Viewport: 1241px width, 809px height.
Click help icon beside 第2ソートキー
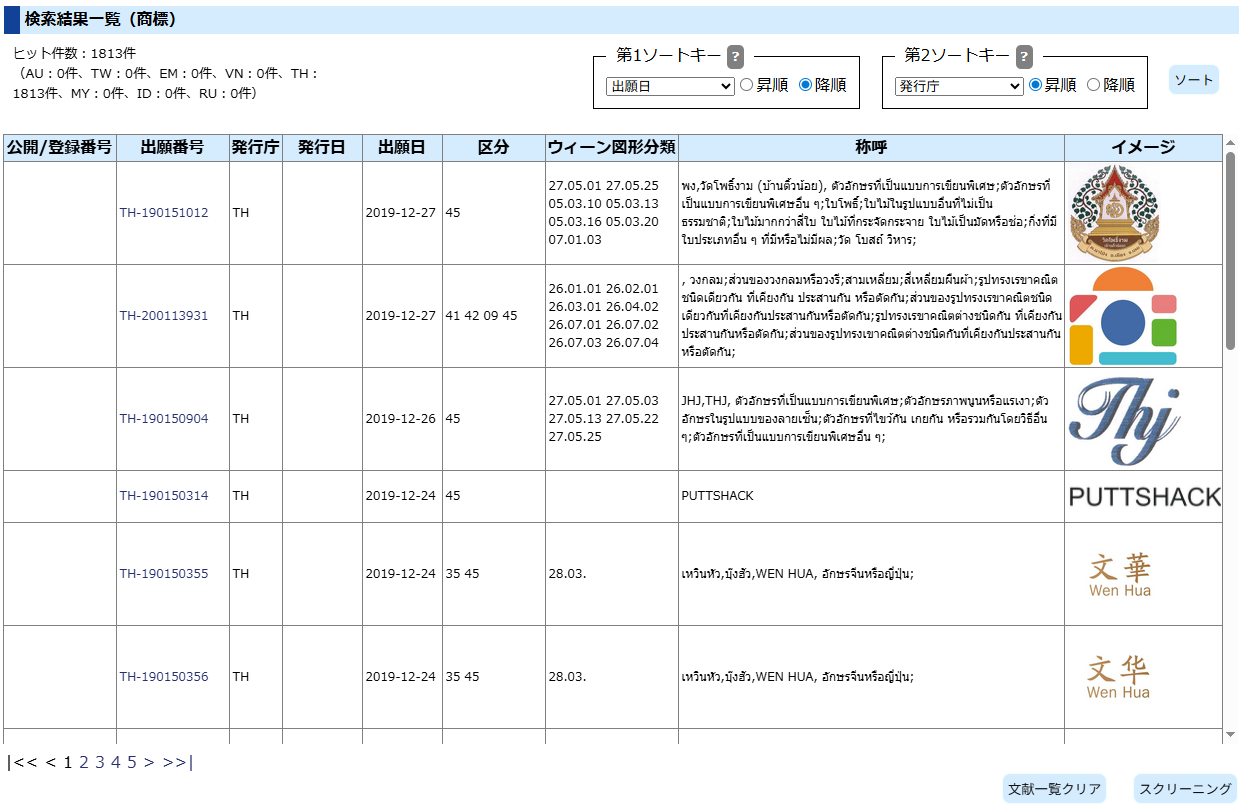click(x=1024, y=56)
